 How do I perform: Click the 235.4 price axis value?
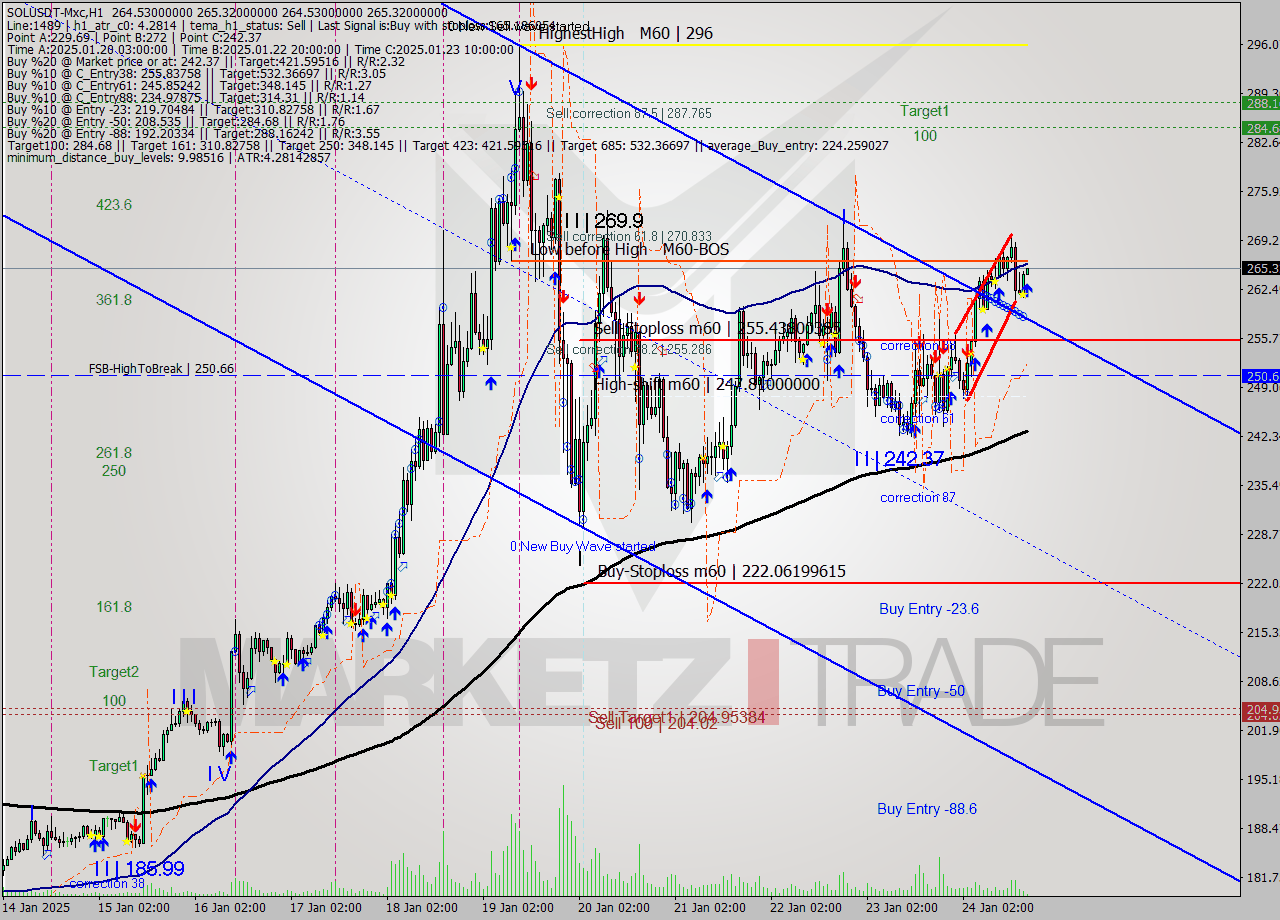(1261, 485)
